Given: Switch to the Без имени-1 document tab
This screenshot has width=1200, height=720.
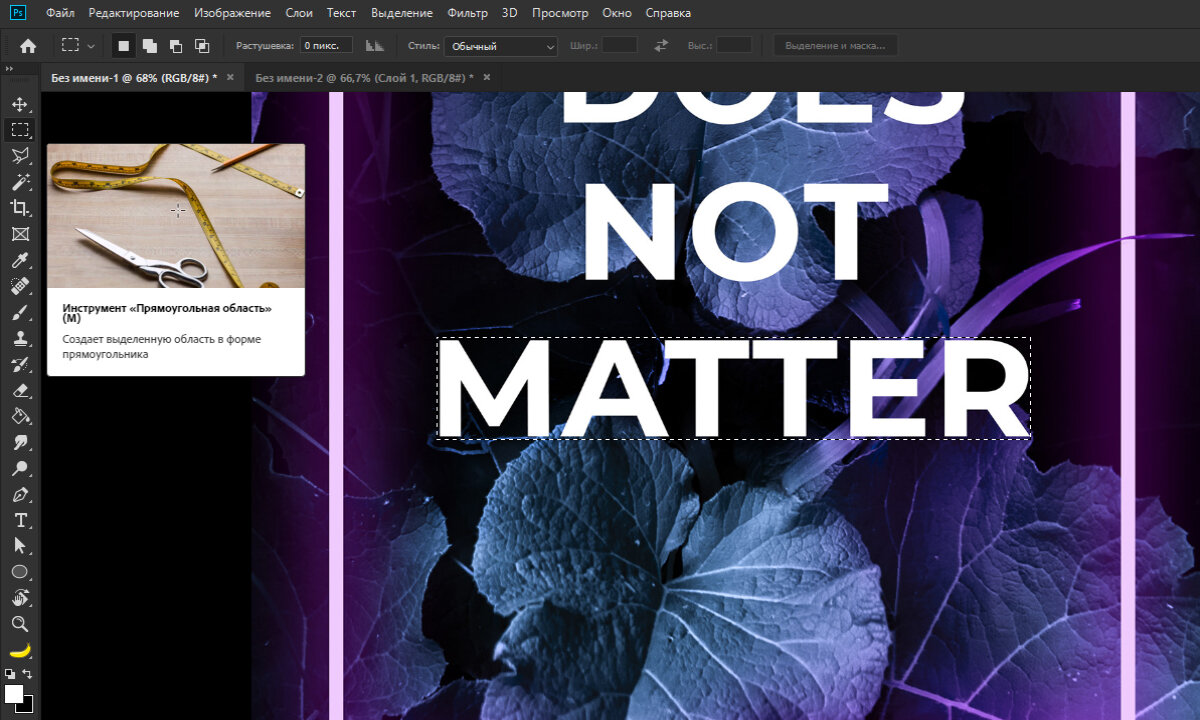Looking at the screenshot, I should 134,77.
